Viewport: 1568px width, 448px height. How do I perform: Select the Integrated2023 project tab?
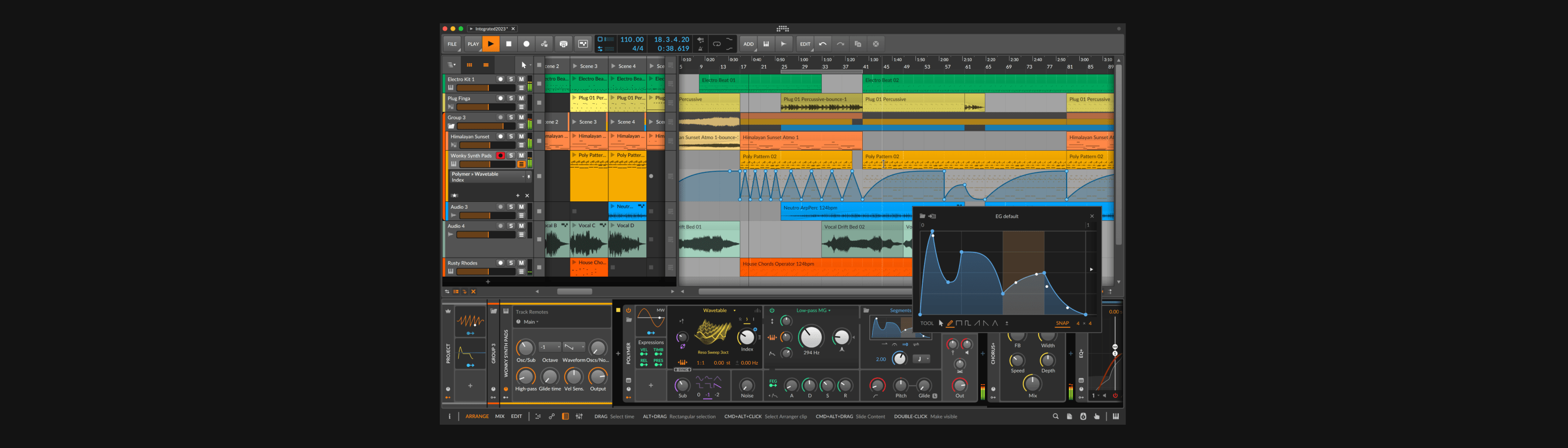tap(491, 28)
